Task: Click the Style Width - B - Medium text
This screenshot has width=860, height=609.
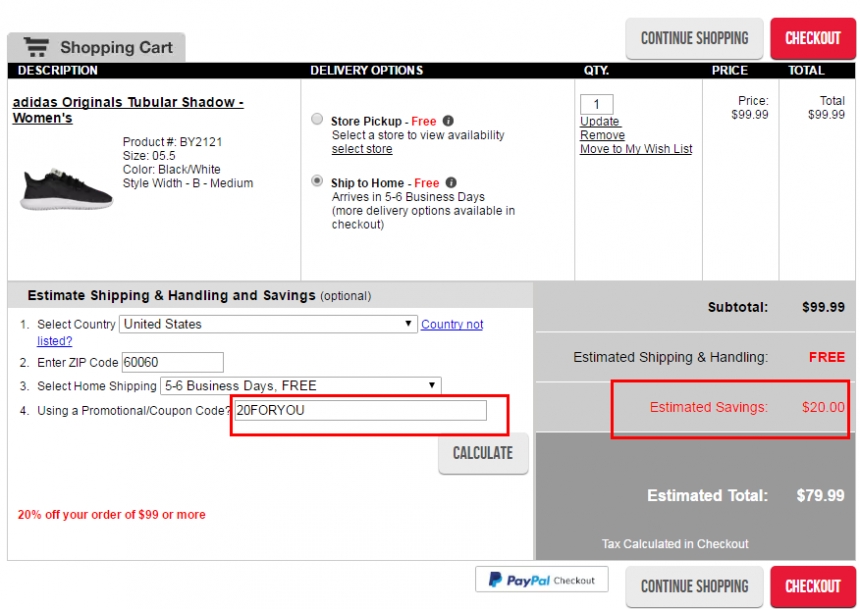Action: tap(188, 183)
